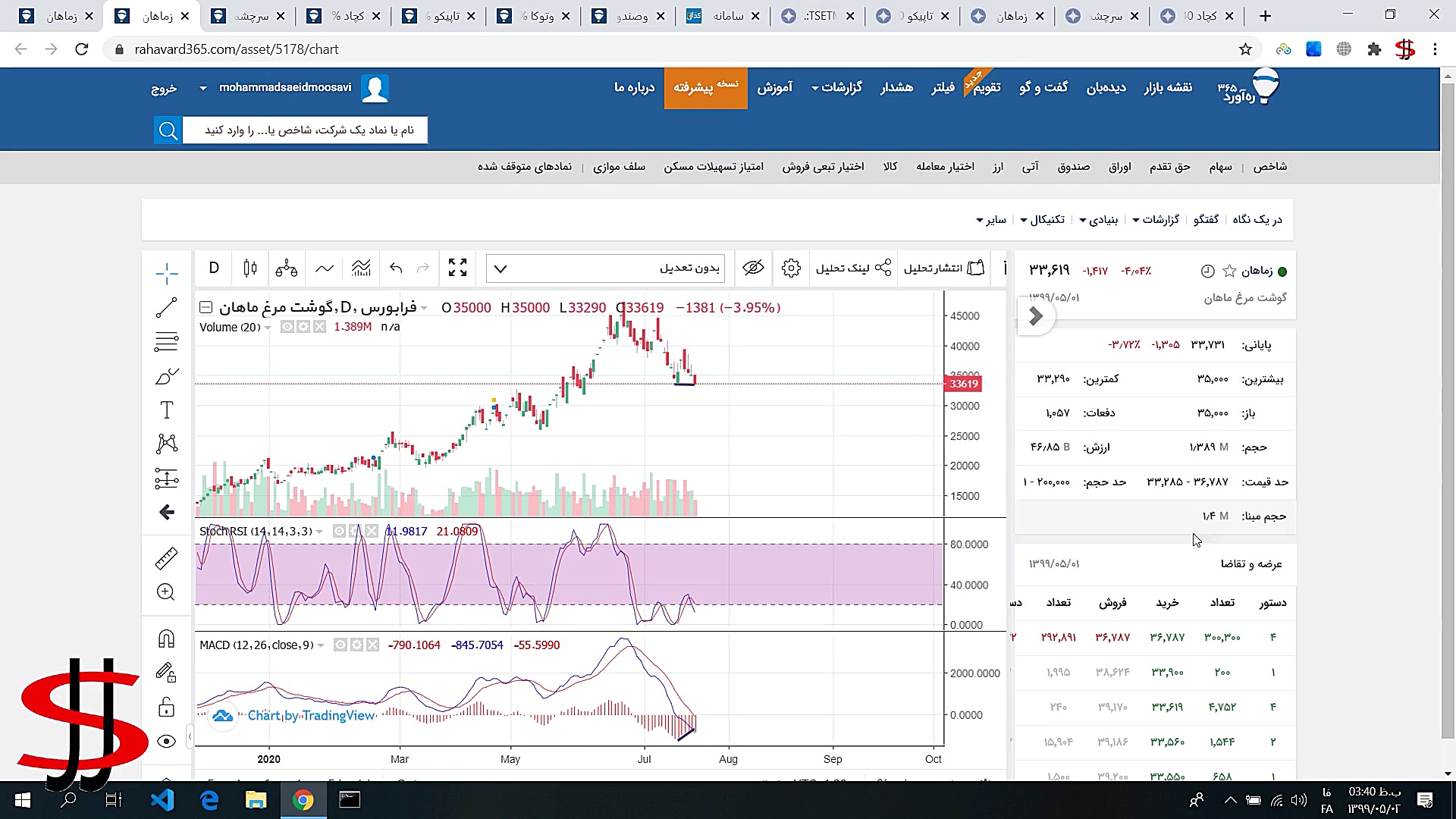Collapse the side panel chevron arrow
Image resolution: width=1456 pixels, height=819 pixels.
[1036, 316]
